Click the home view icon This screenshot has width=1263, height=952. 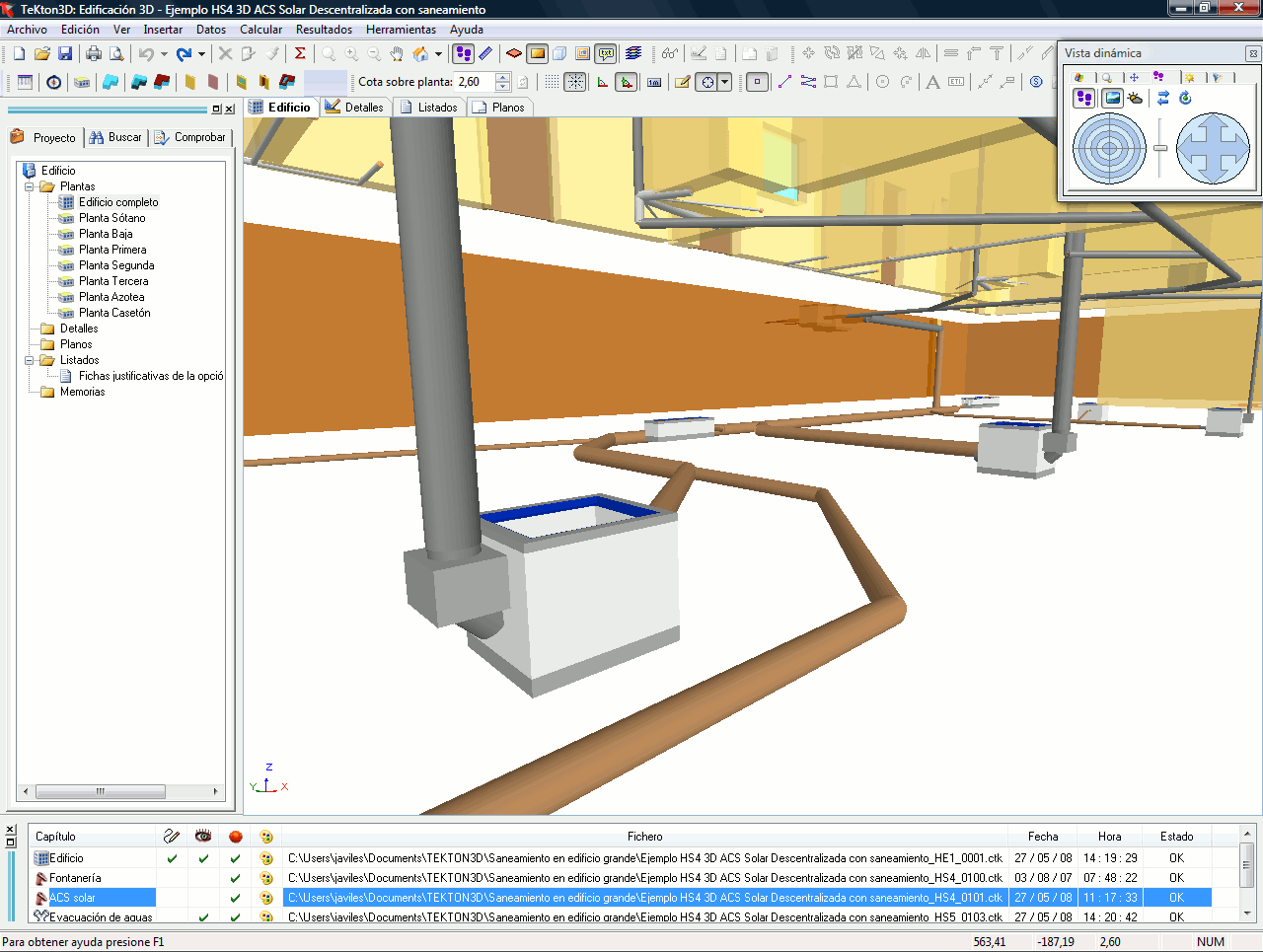click(x=421, y=54)
